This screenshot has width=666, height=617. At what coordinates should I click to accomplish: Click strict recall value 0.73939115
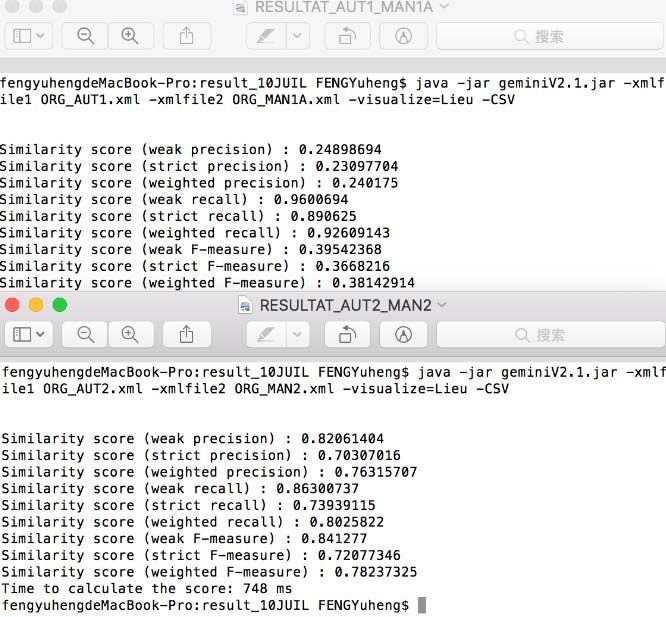coord(334,505)
